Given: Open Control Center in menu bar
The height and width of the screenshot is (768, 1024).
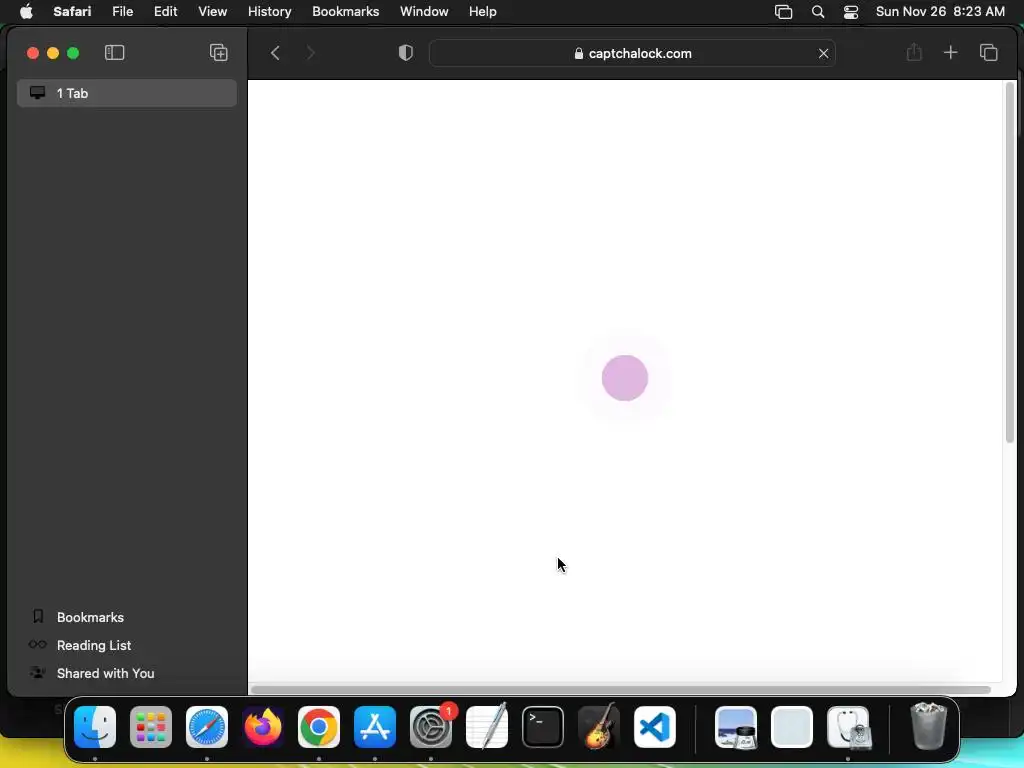Looking at the screenshot, I should 851,12.
